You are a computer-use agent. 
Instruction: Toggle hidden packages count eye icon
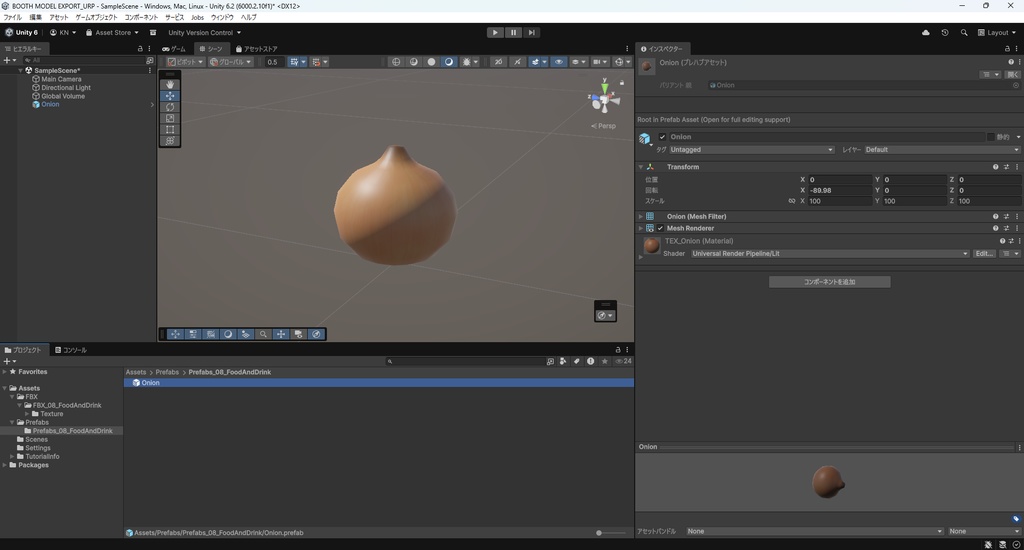pos(624,361)
